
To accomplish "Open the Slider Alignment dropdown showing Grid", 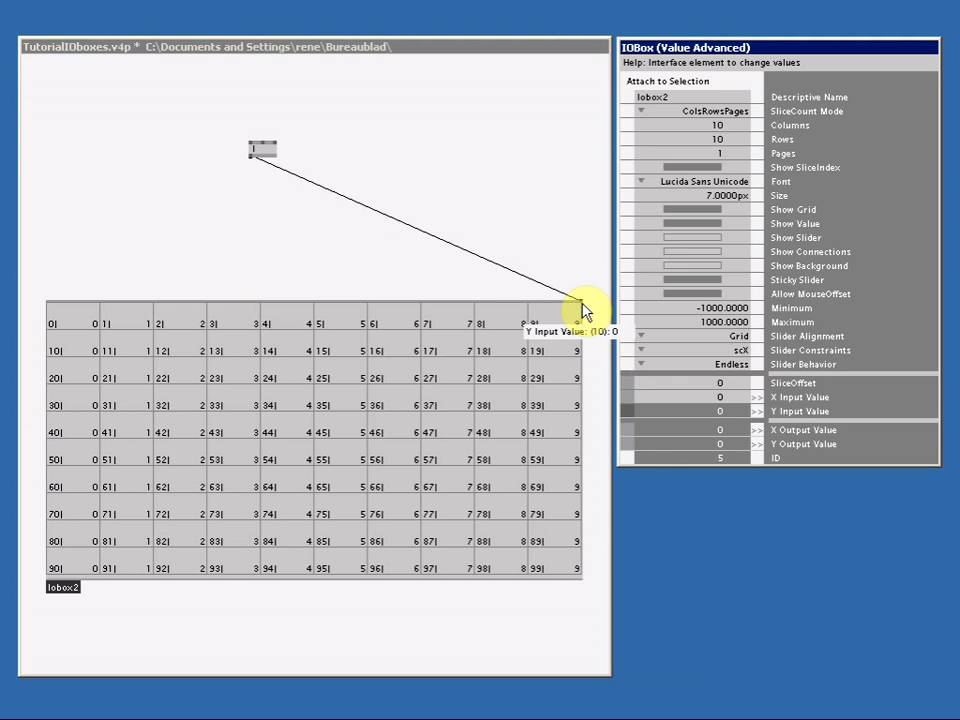I will click(692, 336).
